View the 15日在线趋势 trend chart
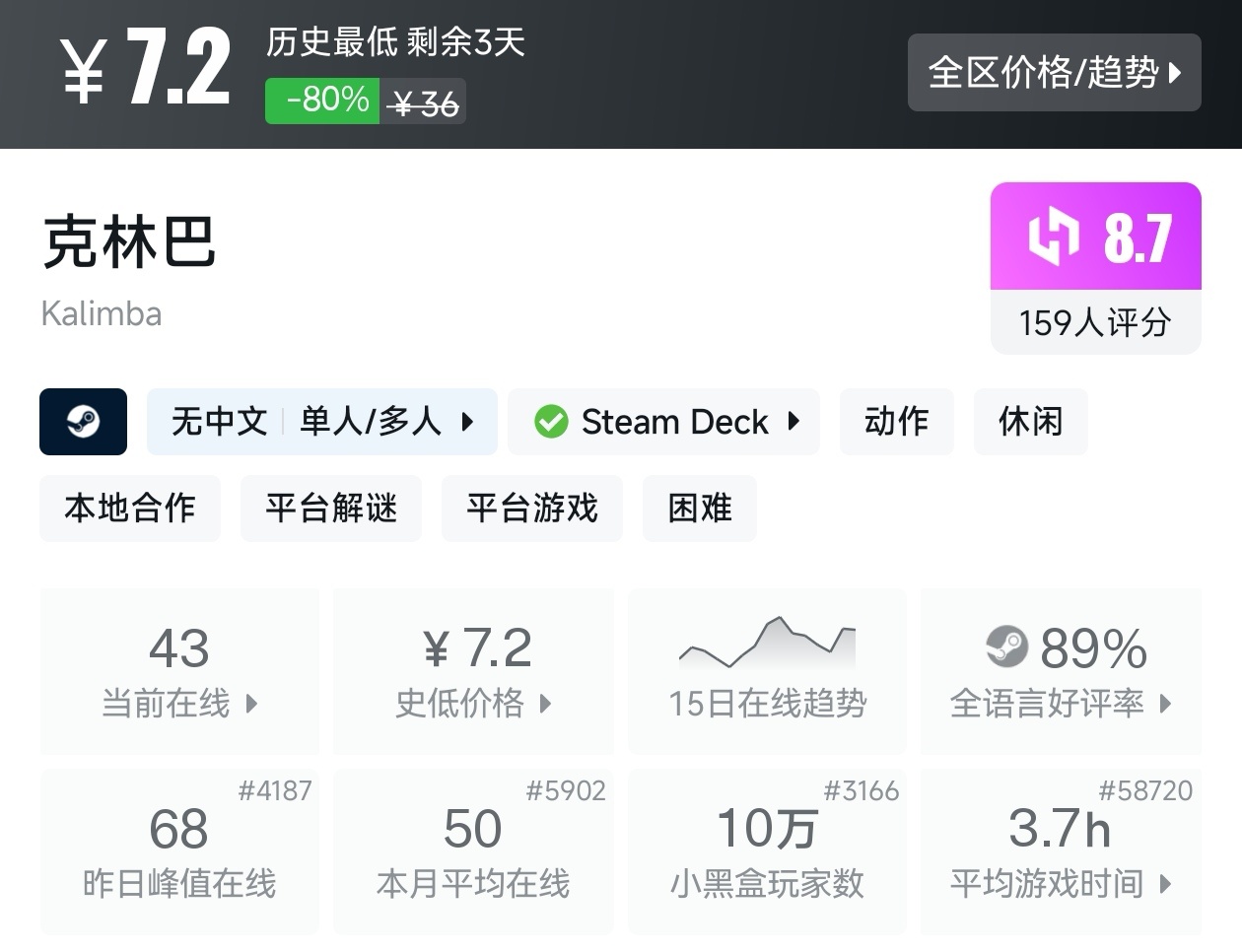The image size is (1242, 952). pyautogui.click(x=767, y=670)
